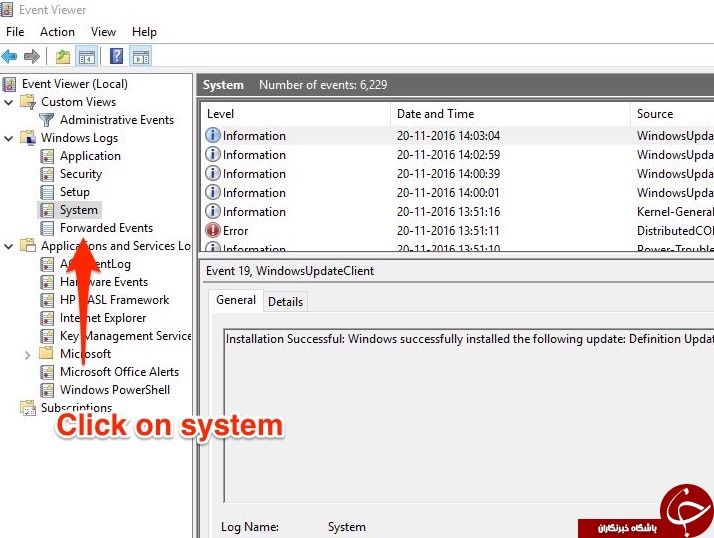Click the Event Viewer (Local) root icon
This screenshot has height=538, width=714.
pos(9,84)
